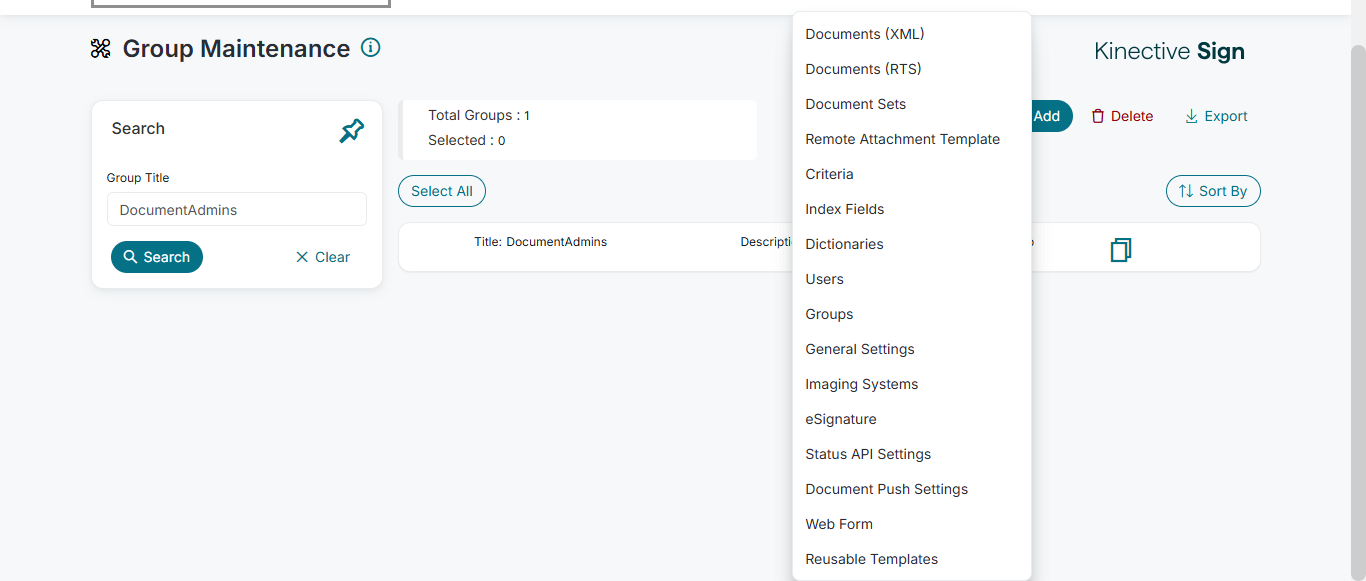Click the Select All button
Viewport: 1366px width, 581px height.
[x=442, y=191]
